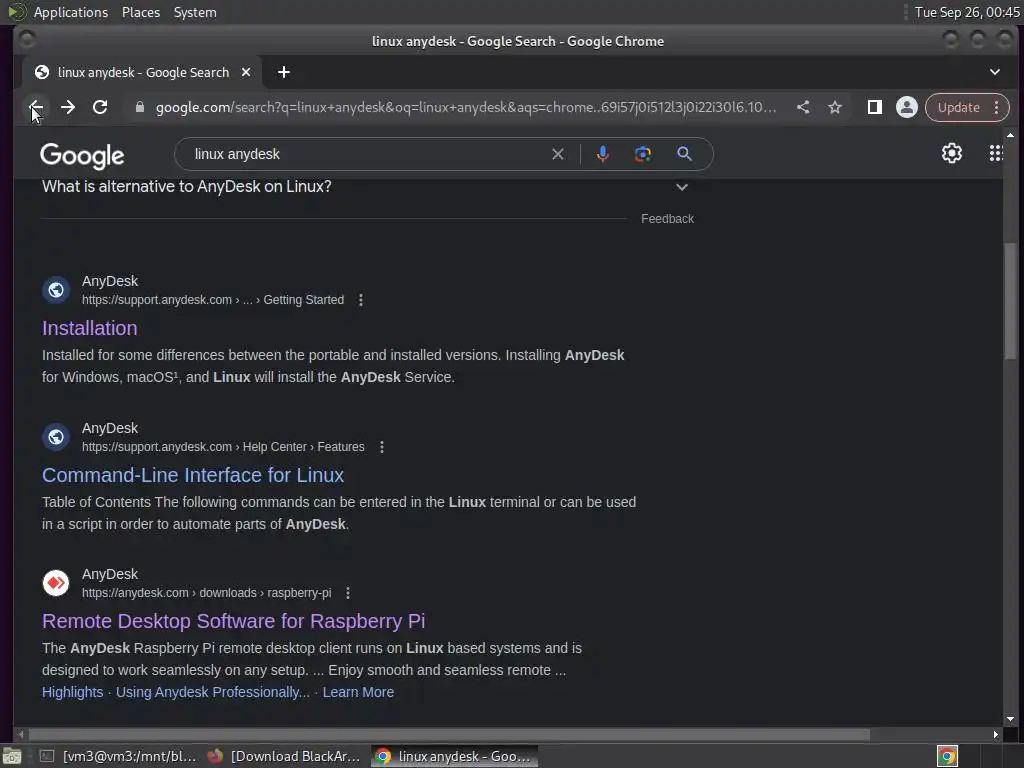Click the Highlights sitelink
Image resolution: width=1024 pixels, height=768 pixels.
pyautogui.click(x=72, y=692)
